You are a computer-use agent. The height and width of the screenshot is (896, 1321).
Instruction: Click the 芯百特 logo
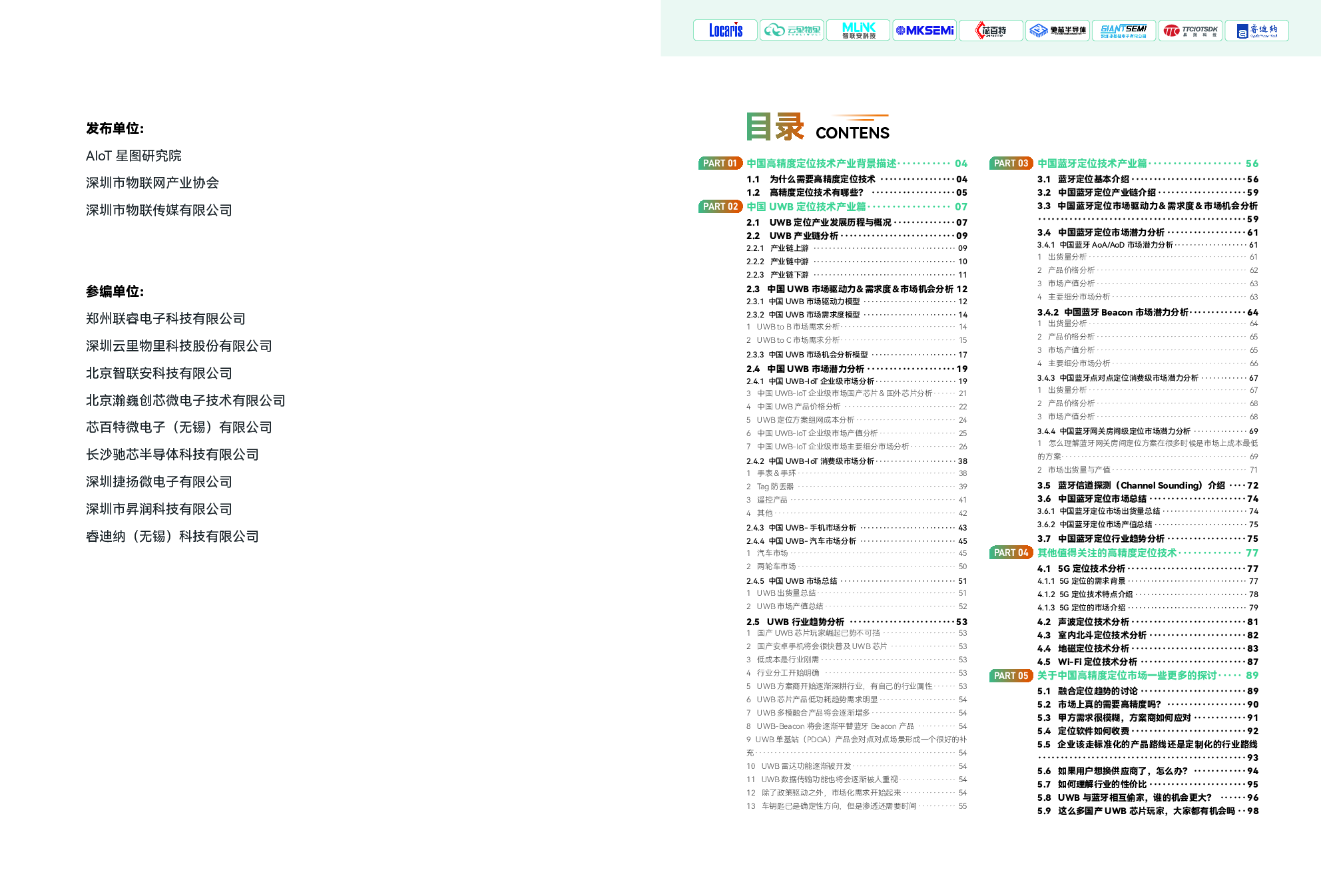[x=991, y=30]
